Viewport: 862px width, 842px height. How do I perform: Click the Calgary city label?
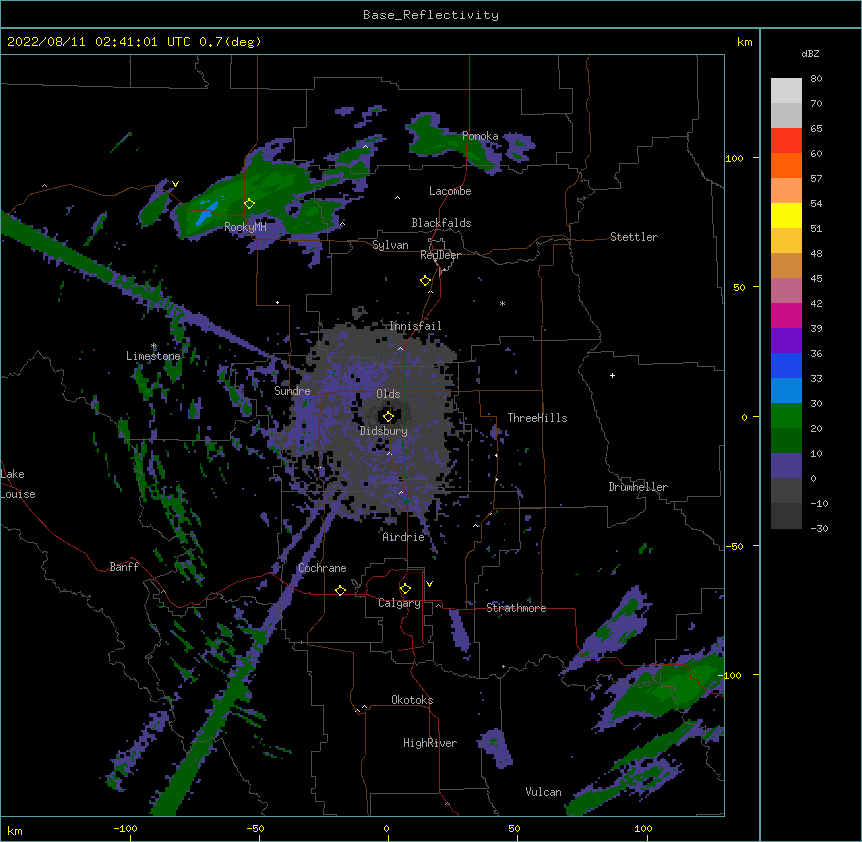point(400,603)
